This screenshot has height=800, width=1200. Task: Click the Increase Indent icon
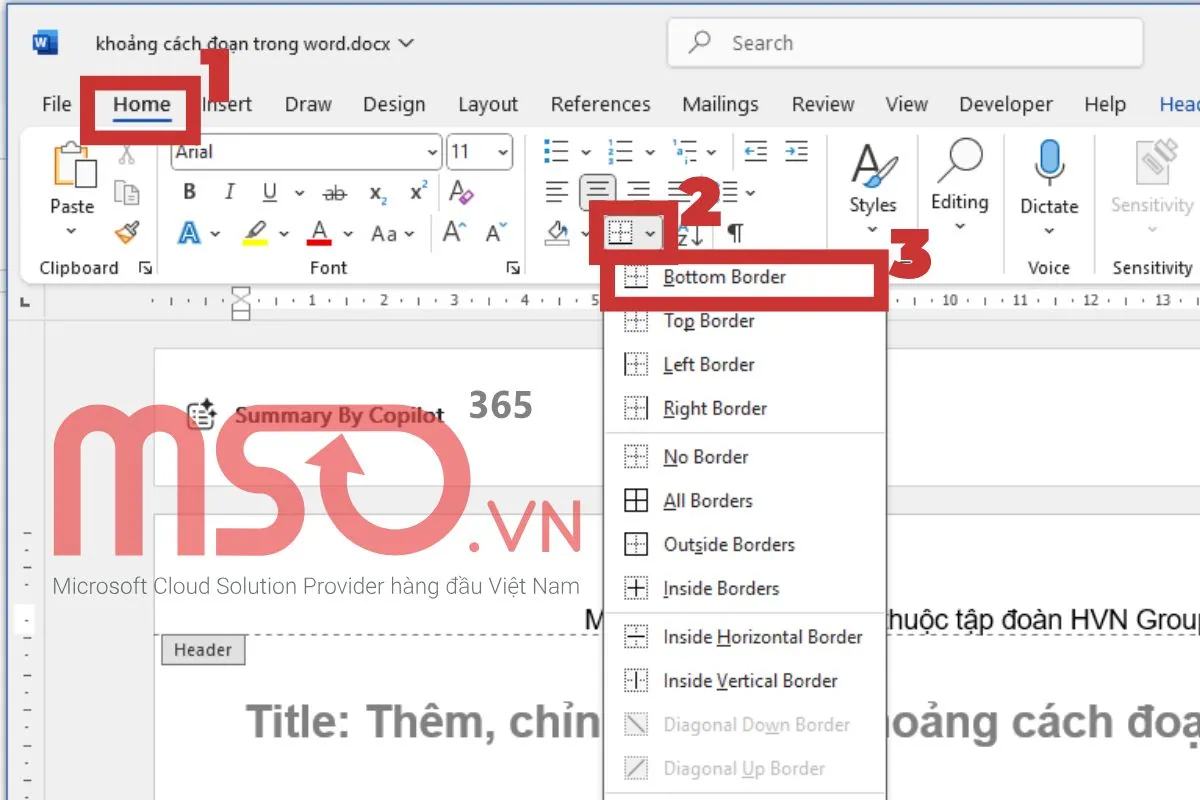[796, 152]
